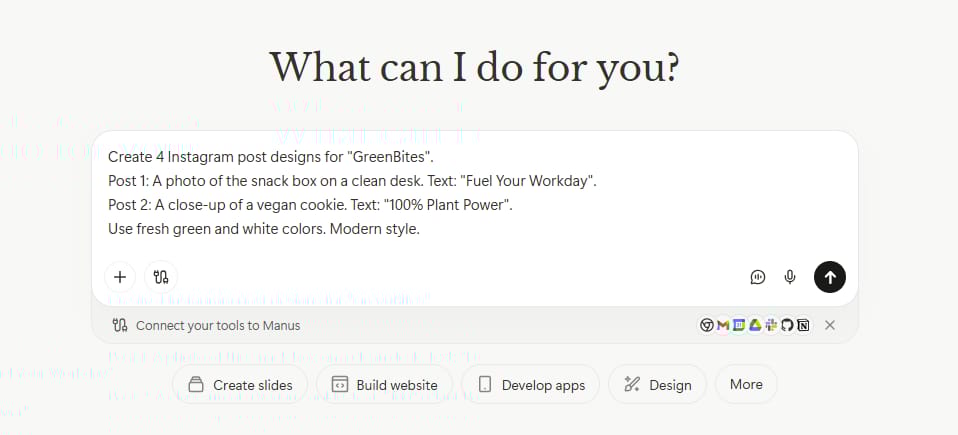The height and width of the screenshot is (435, 958).
Task: Click the "Fuel Your Workday" prompt line
Action: (352, 181)
